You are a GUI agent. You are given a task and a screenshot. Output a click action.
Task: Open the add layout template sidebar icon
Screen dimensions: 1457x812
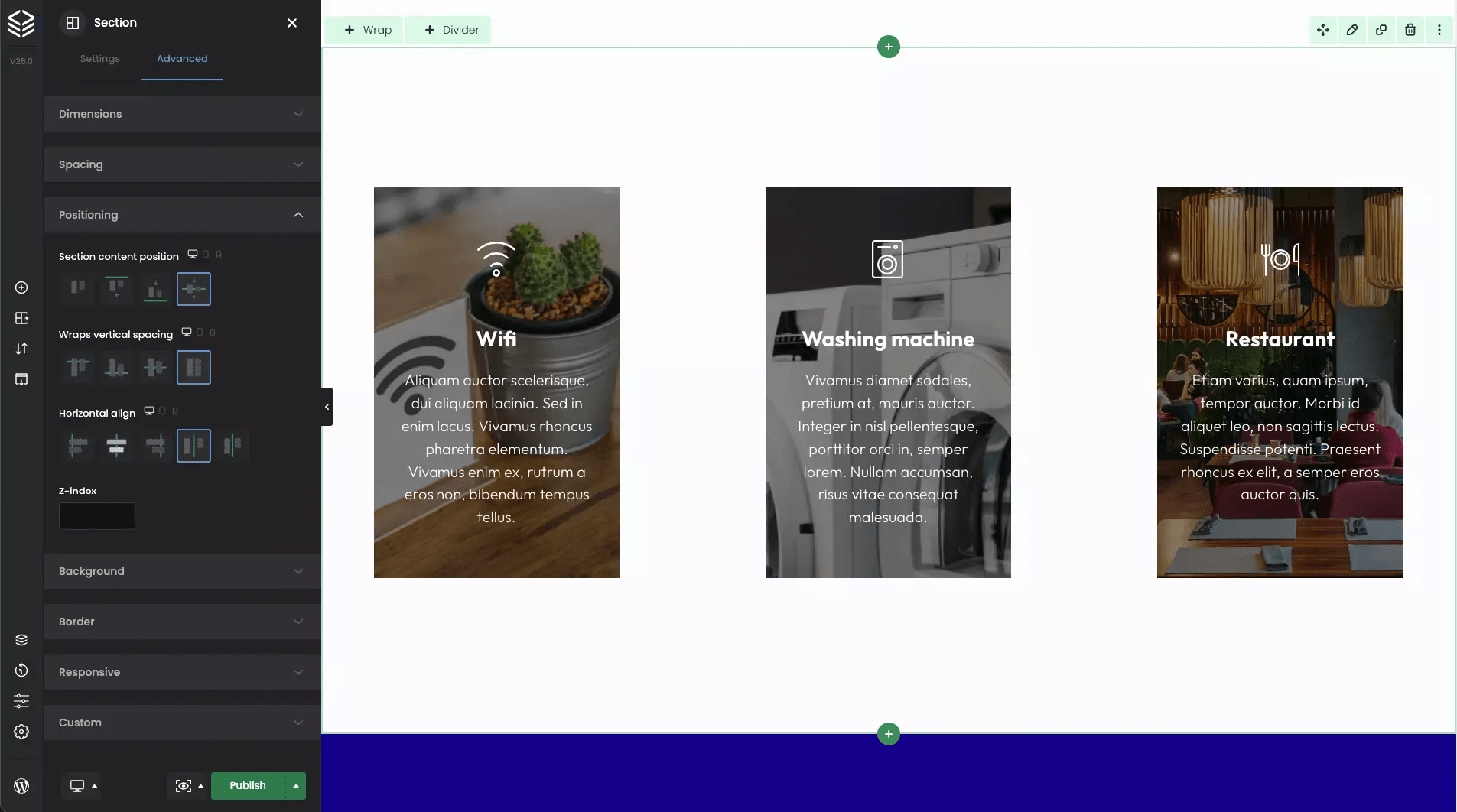[x=21, y=318]
